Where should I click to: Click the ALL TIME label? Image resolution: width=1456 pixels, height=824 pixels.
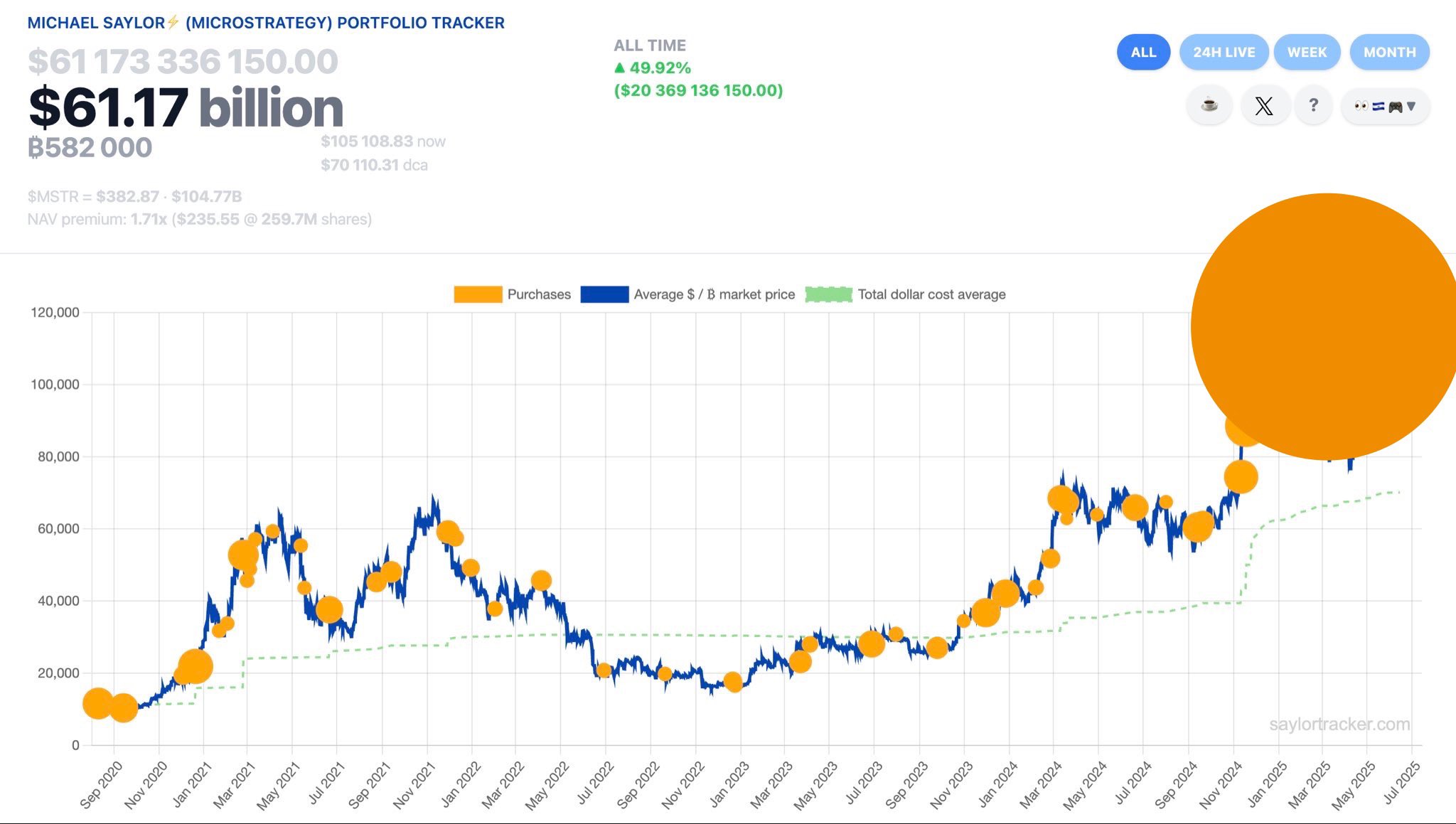click(x=650, y=46)
